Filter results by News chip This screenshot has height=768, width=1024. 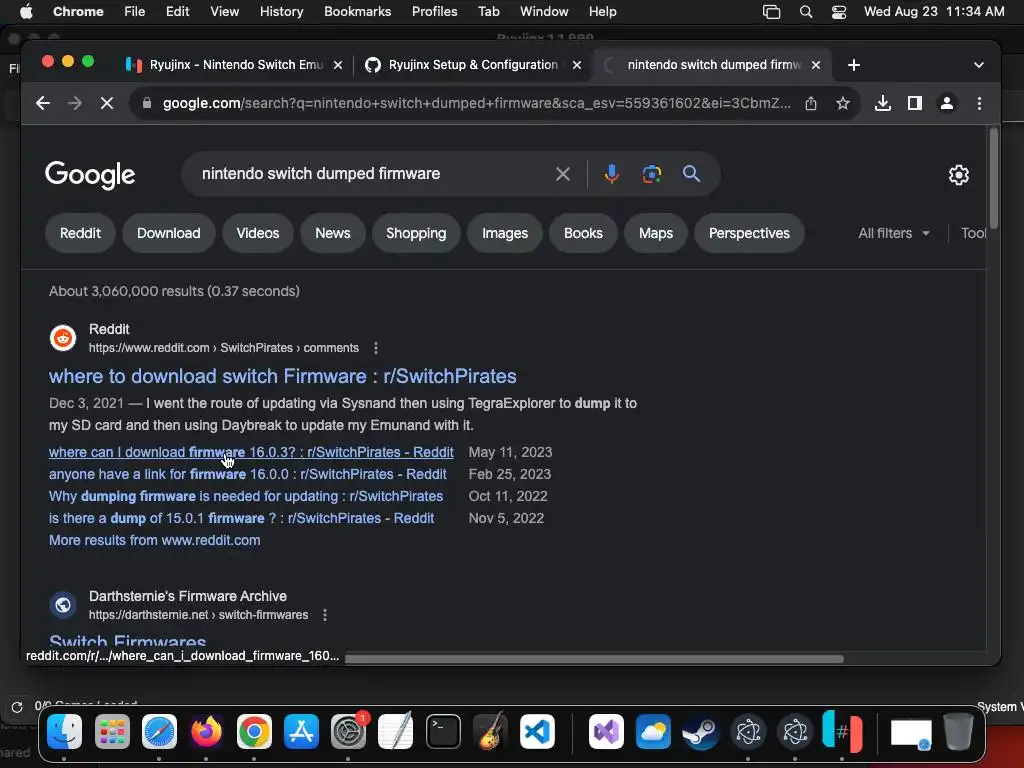(332, 233)
